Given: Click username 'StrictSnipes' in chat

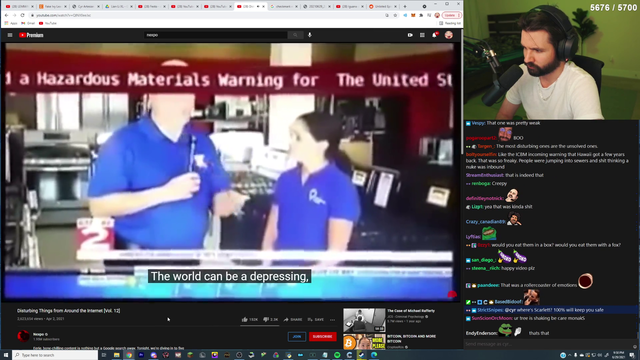Looking at the screenshot, I should pyautogui.click(x=490, y=310).
